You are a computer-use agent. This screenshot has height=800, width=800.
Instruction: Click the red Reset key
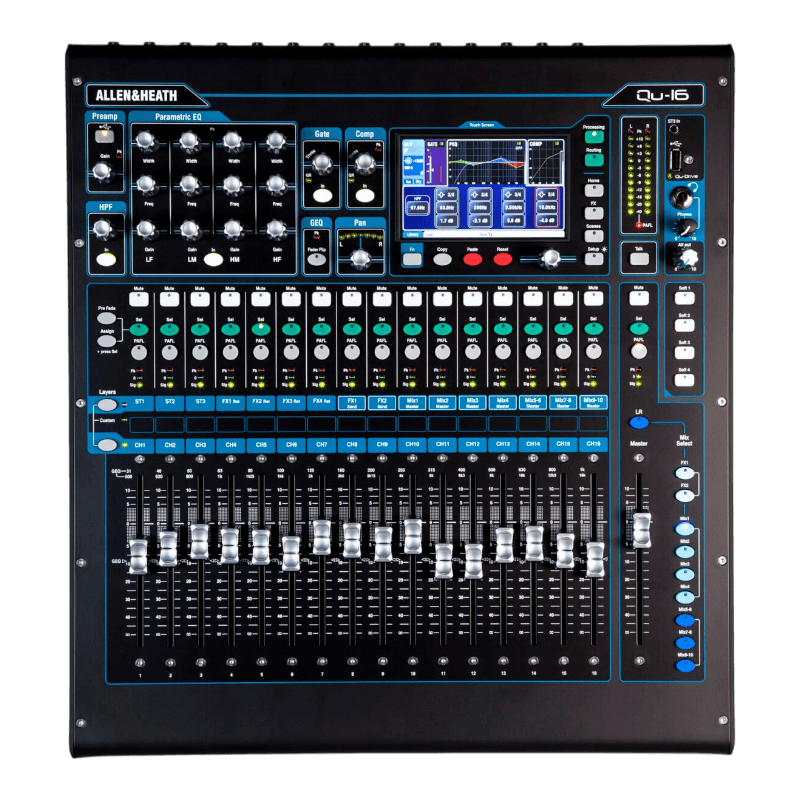click(503, 259)
